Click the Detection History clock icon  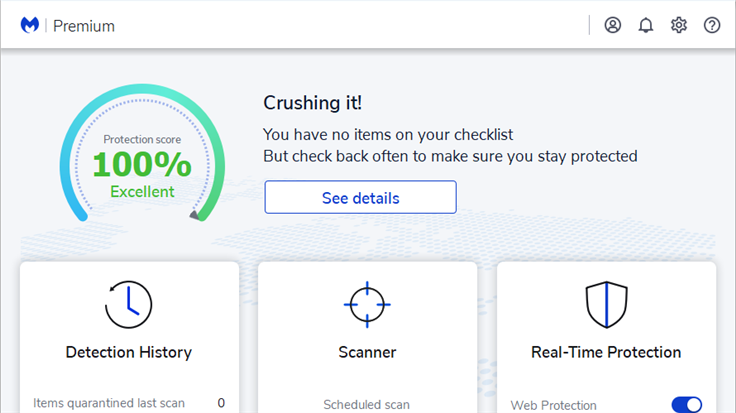pos(129,304)
